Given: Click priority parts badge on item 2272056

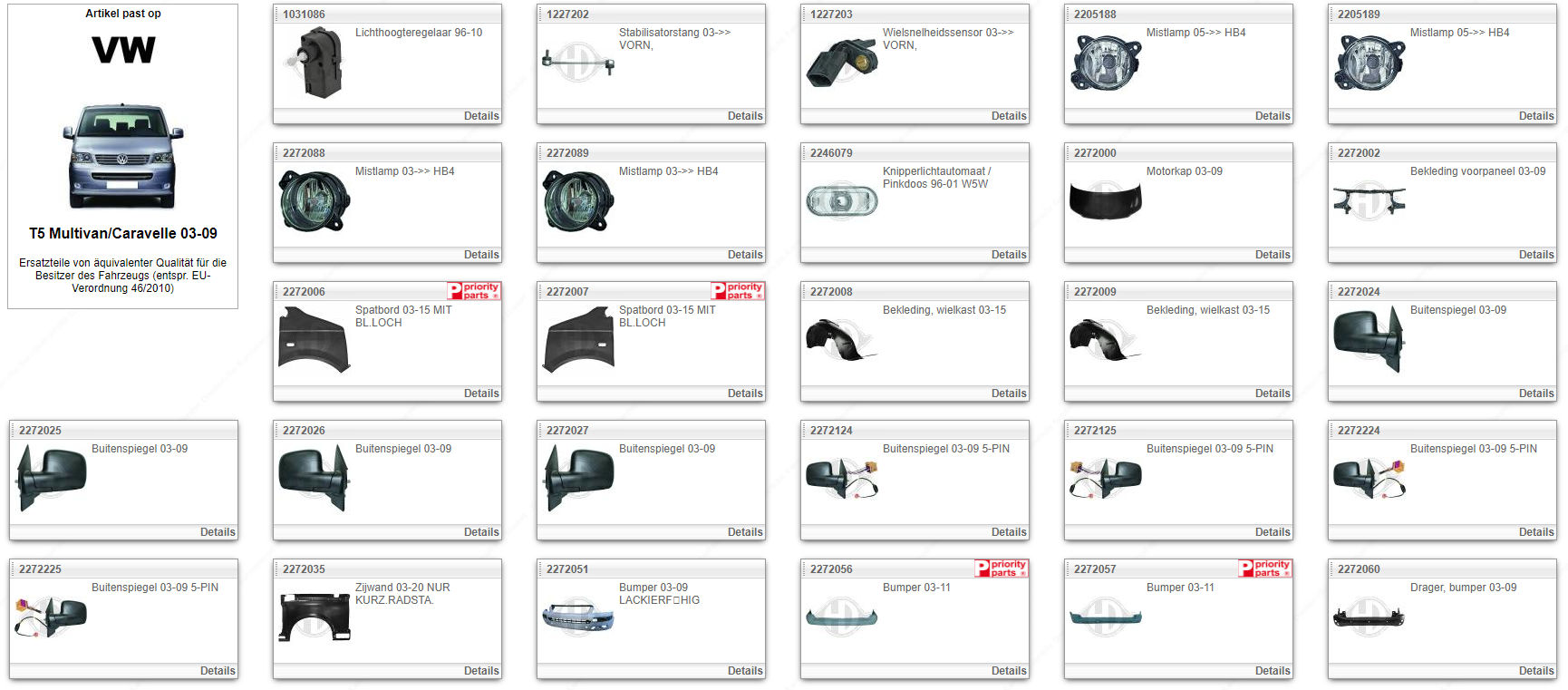Looking at the screenshot, I should 1002,569.
